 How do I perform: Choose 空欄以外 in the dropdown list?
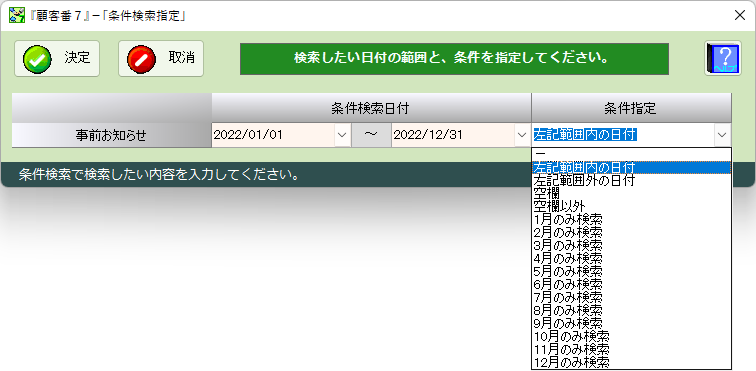coord(631,206)
